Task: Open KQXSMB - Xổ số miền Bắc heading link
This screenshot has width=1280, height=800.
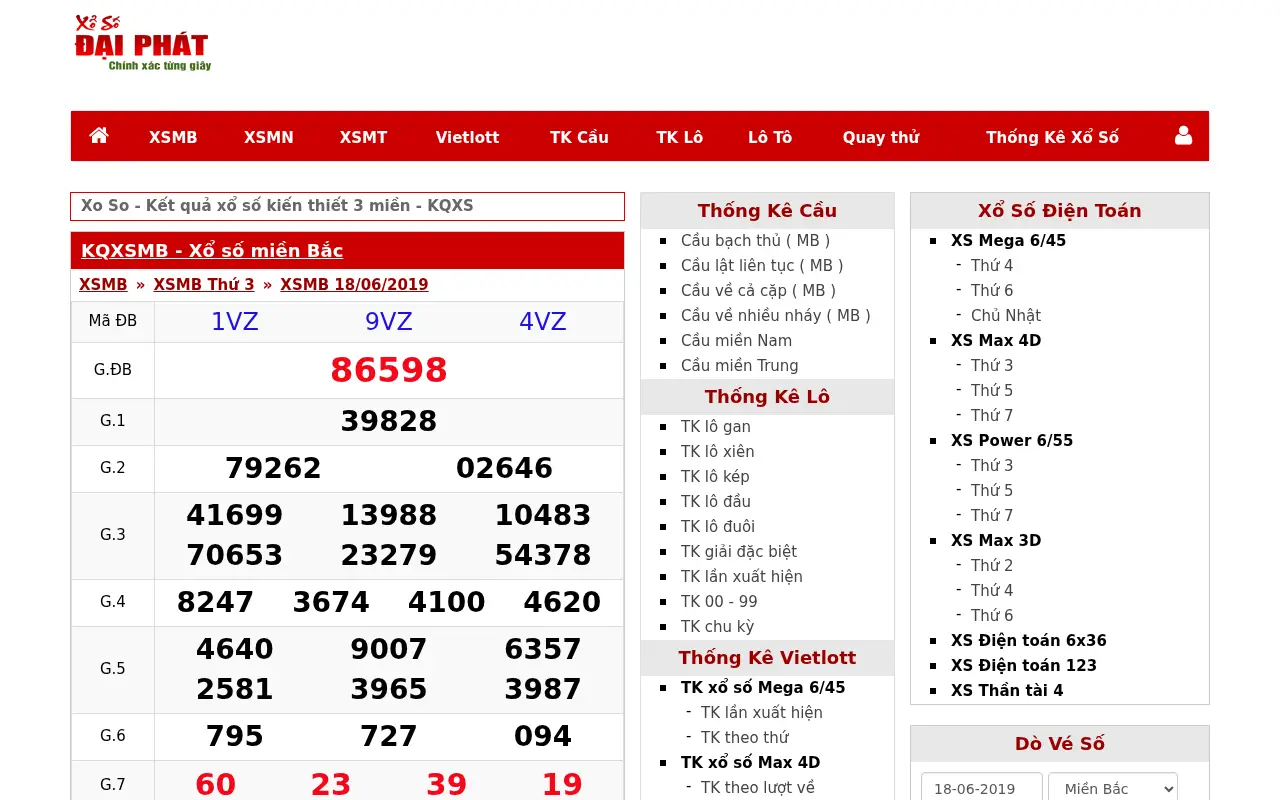Action: coord(212,251)
